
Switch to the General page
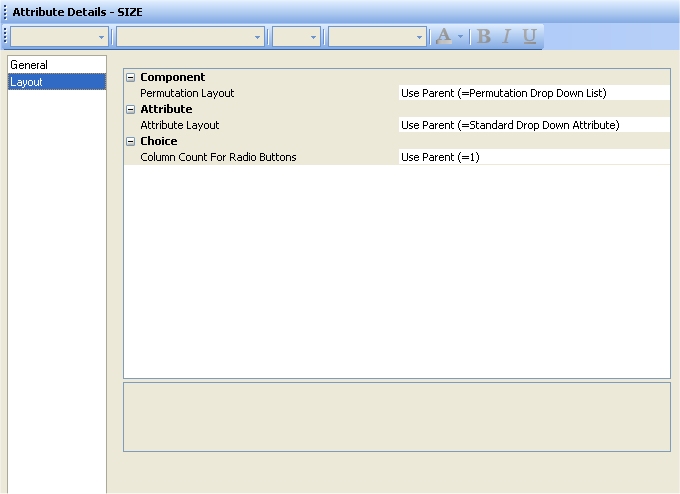tap(29, 65)
